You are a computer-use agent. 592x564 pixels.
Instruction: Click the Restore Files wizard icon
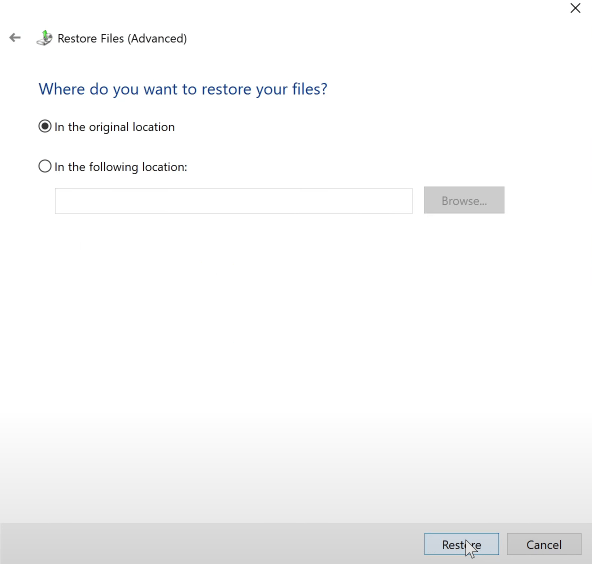tap(45, 38)
